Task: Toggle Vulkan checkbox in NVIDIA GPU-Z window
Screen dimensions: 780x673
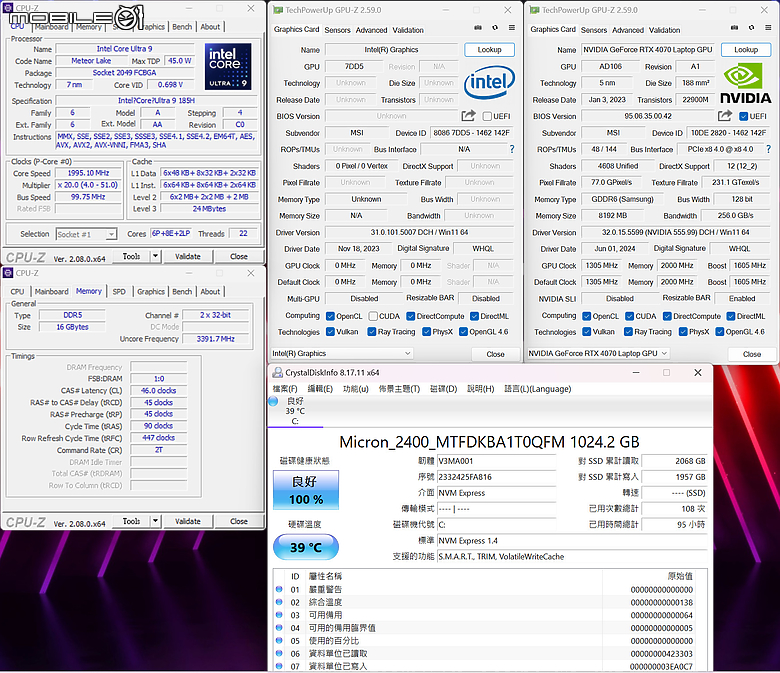Action: point(587,332)
